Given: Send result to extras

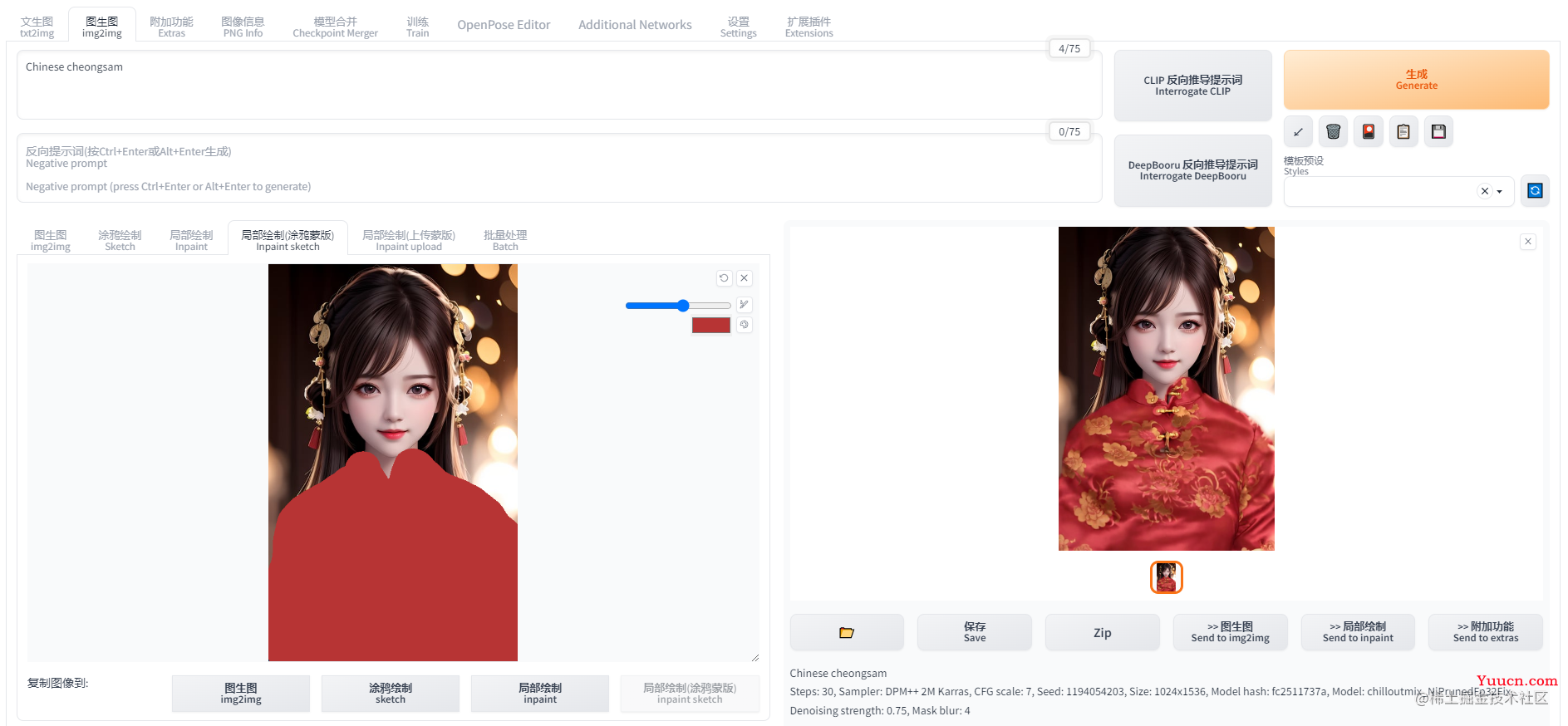Looking at the screenshot, I should pos(1486,632).
